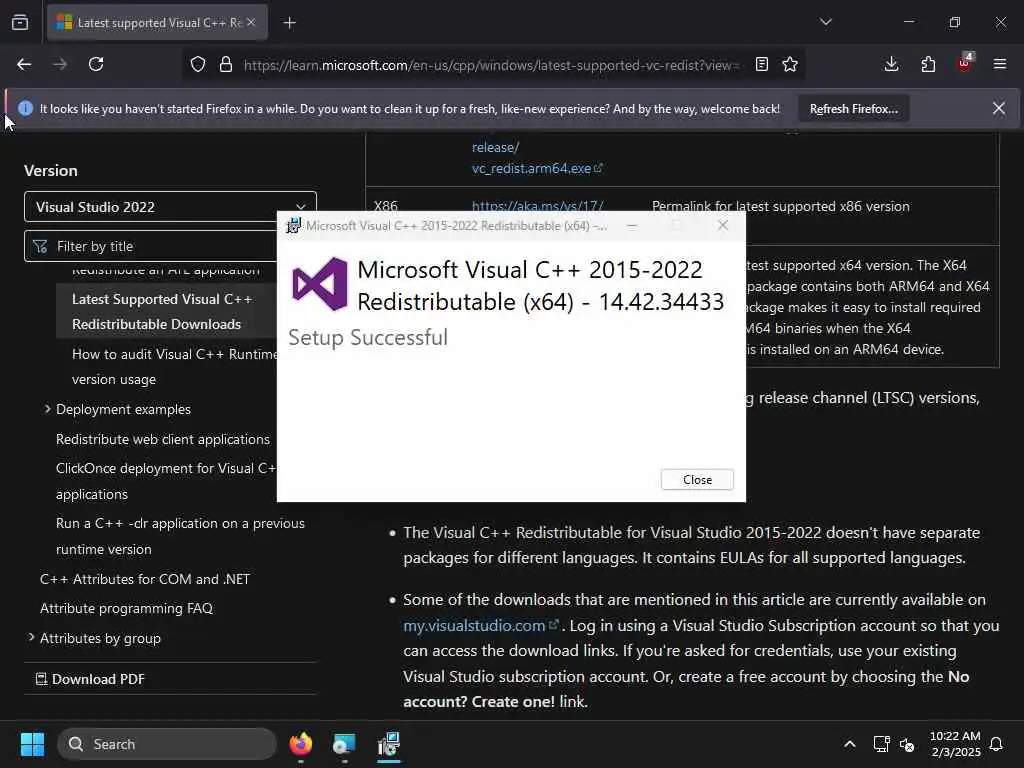1024x768 pixels.
Task: Click the taskbar Search box
Action: click(167, 744)
